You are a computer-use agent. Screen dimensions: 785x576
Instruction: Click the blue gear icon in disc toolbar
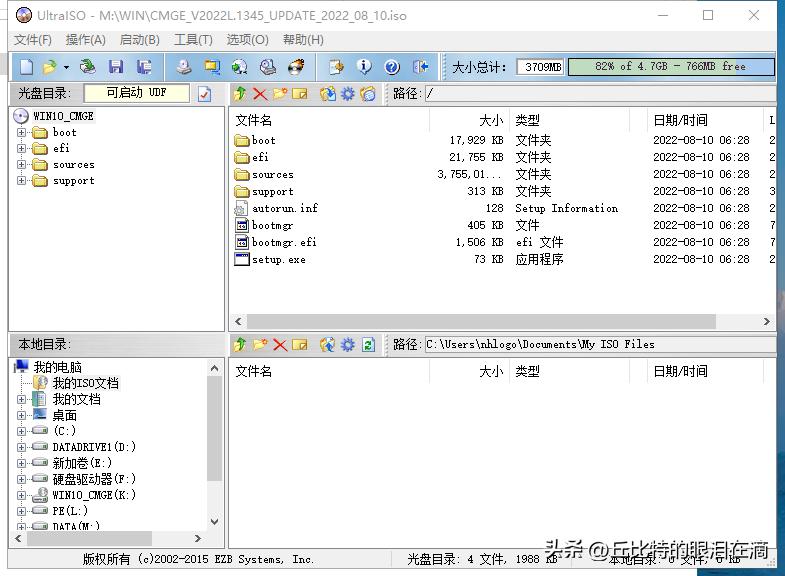tap(347, 94)
